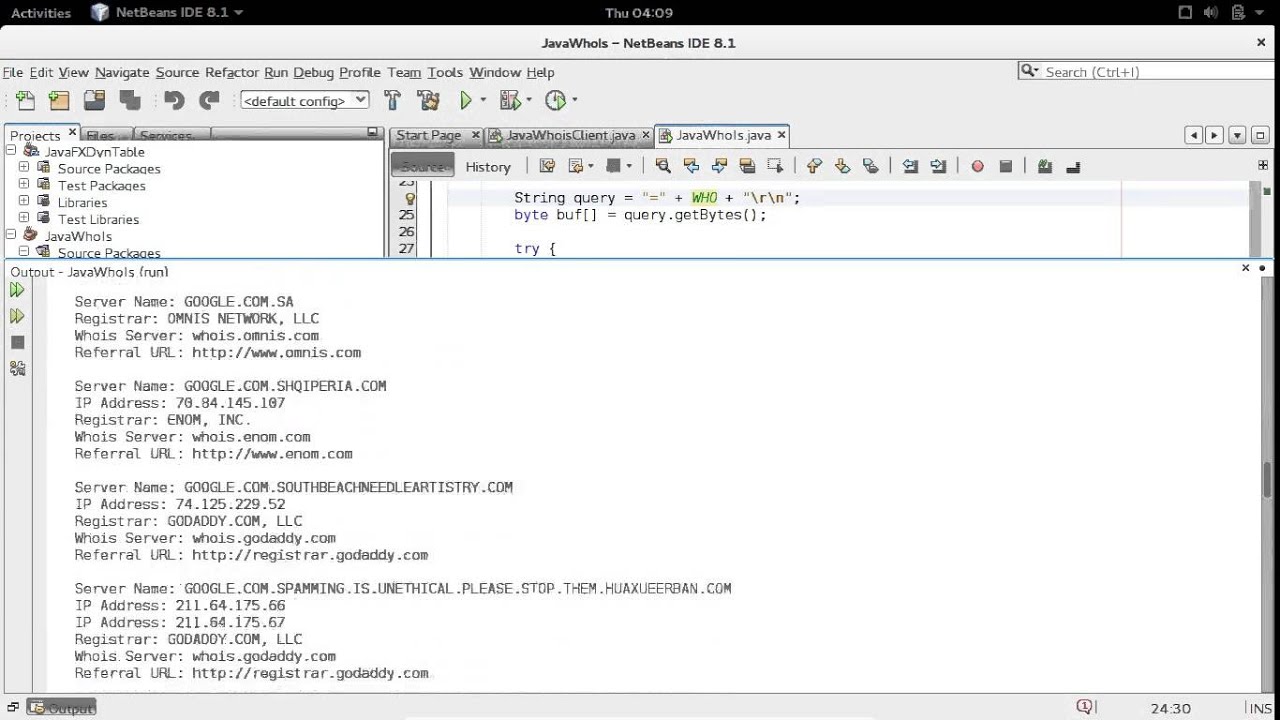Open the Profile Project dropdown arrow
1280x720 pixels.
pyautogui.click(x=574, y=100)
